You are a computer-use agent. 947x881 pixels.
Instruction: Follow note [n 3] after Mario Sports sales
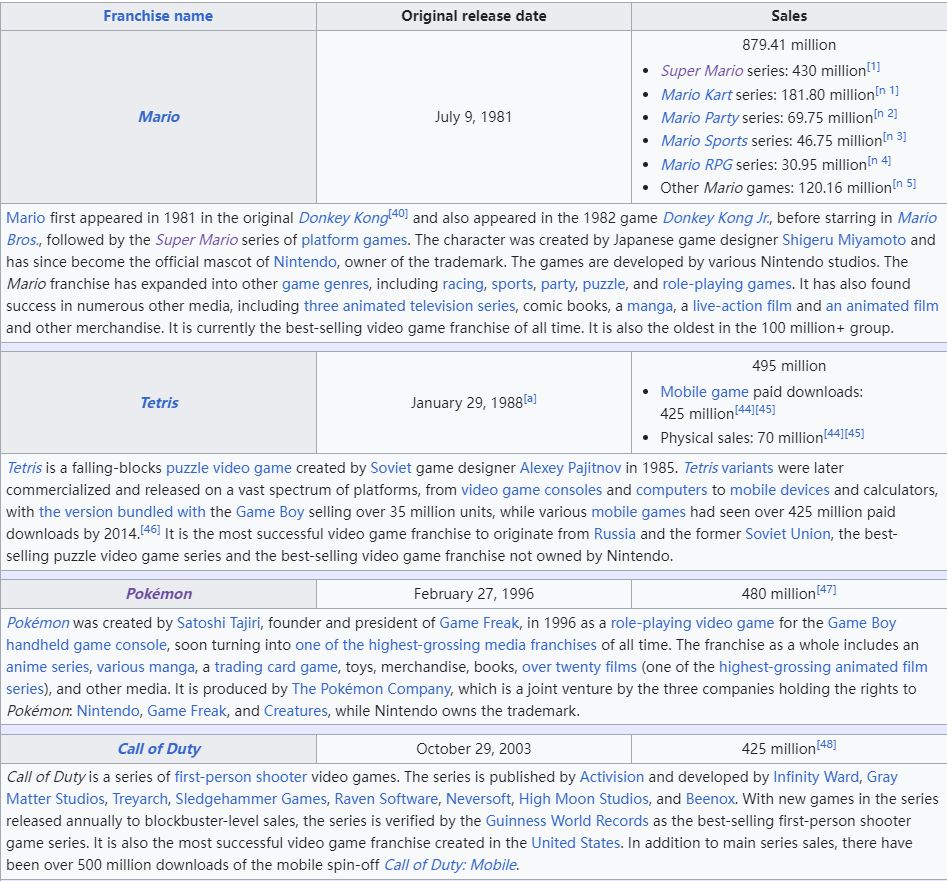[x=894, y=136]
